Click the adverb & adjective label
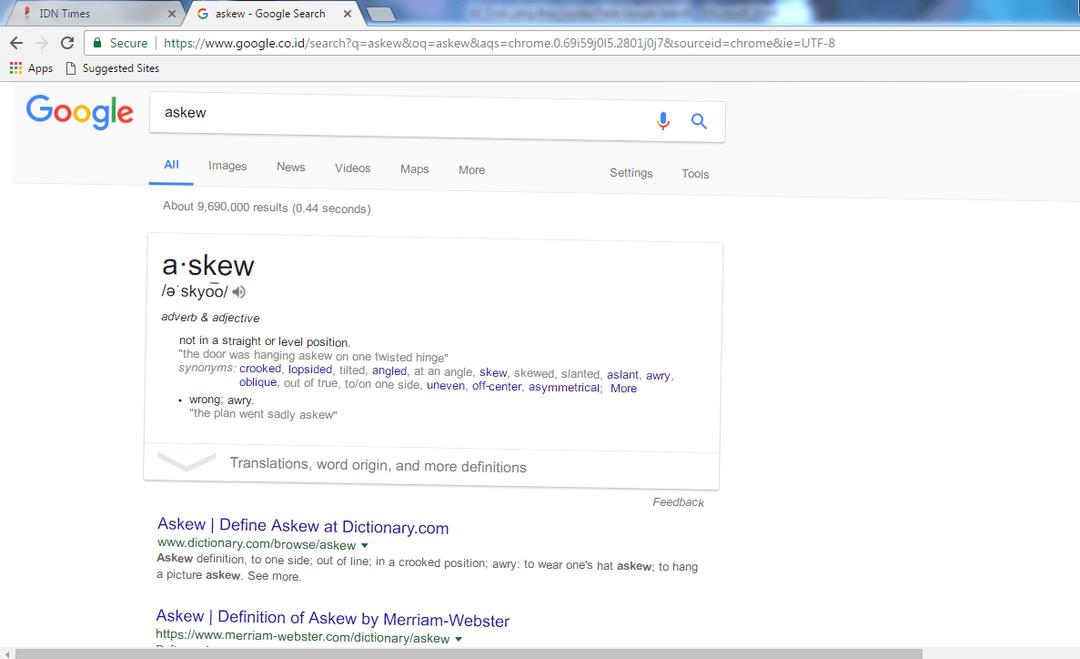The width and height of the screenshot is (1080, 659). (210, 317)
